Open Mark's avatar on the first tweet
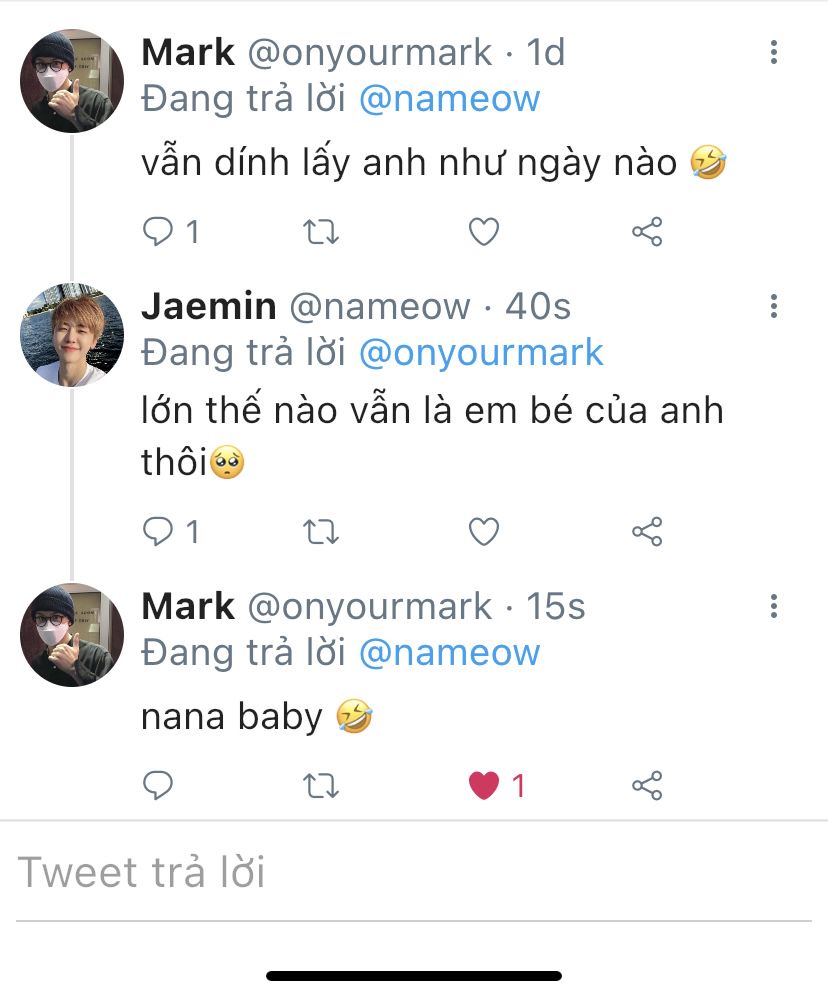 pos(72,81)
